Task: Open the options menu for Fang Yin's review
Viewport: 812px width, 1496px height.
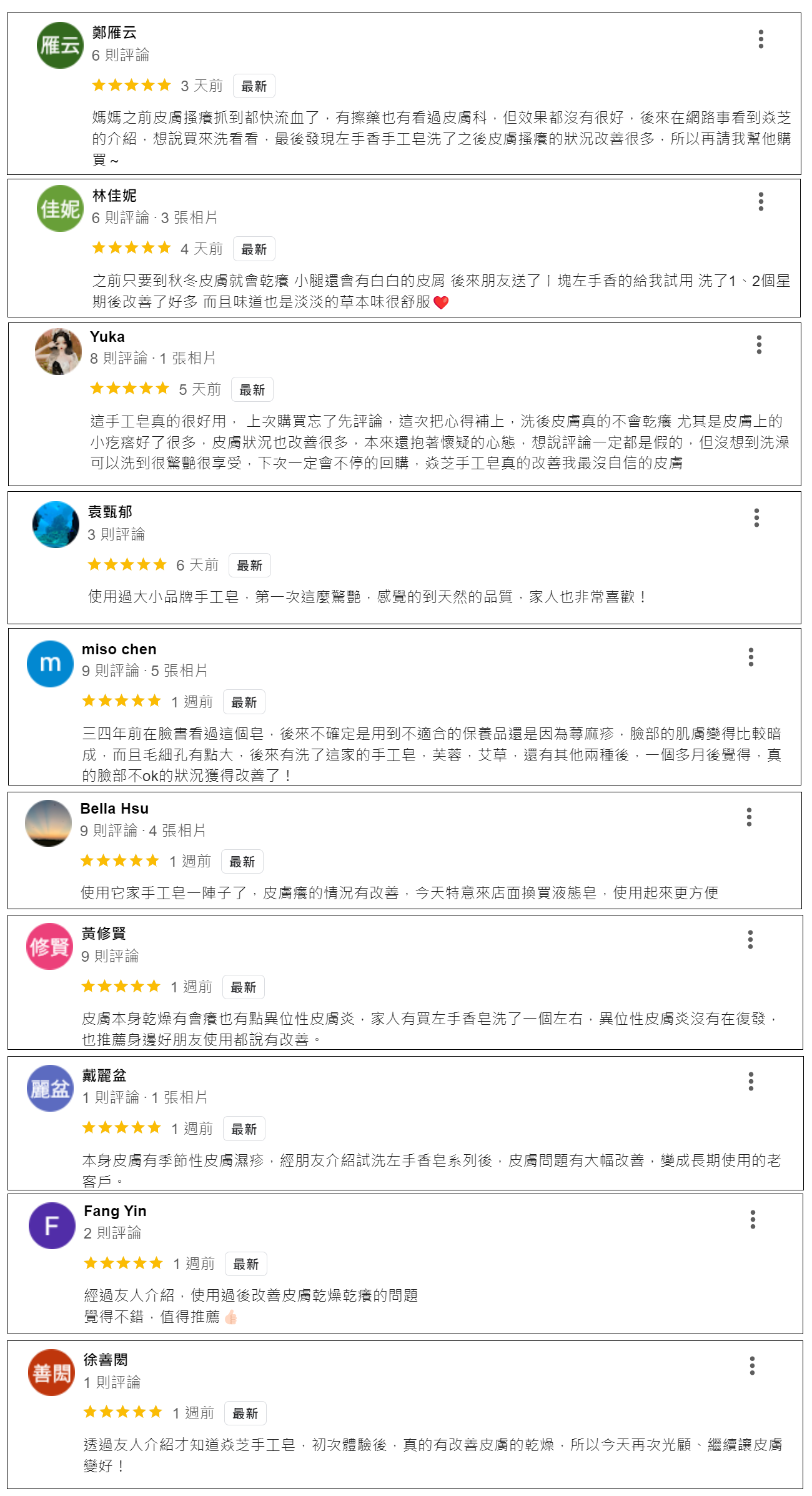Action: pyautogui.click(x=753, y=1219)
